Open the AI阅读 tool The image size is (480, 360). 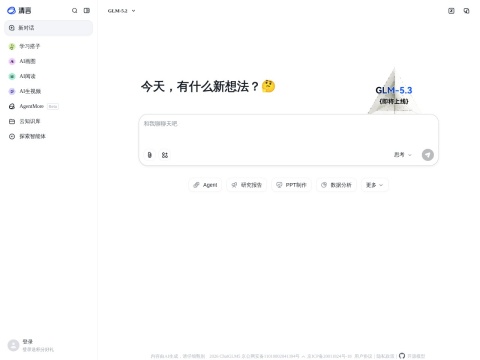[48, 76]
